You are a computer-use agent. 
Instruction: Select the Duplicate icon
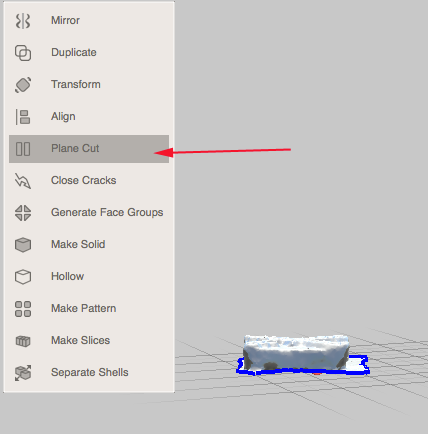click(x=23, y=53)
